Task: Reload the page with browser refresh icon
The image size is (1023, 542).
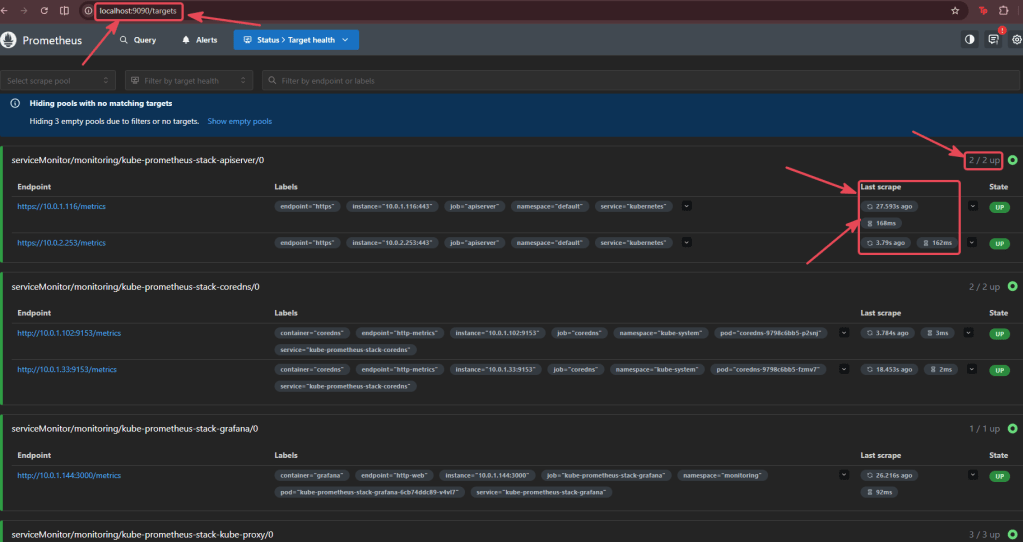Action: coord(44,10)
